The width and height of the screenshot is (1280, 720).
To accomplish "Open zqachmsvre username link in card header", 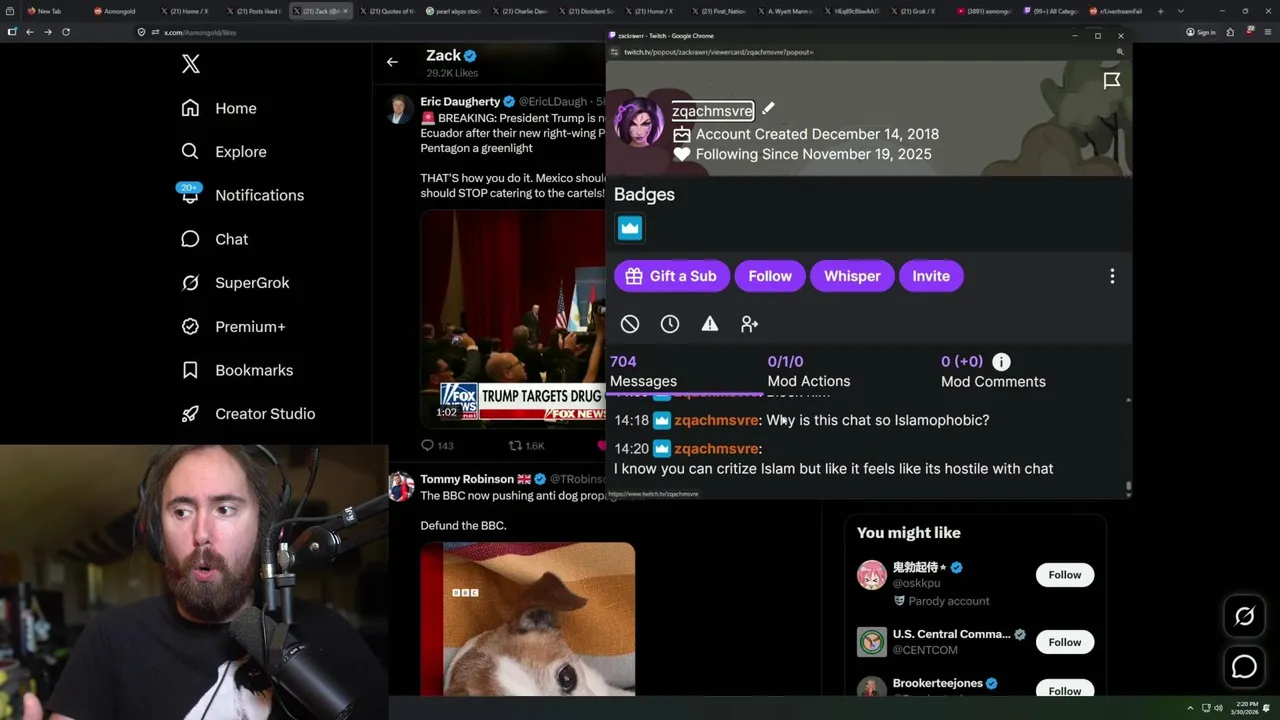I will click(x=712, y=111).
